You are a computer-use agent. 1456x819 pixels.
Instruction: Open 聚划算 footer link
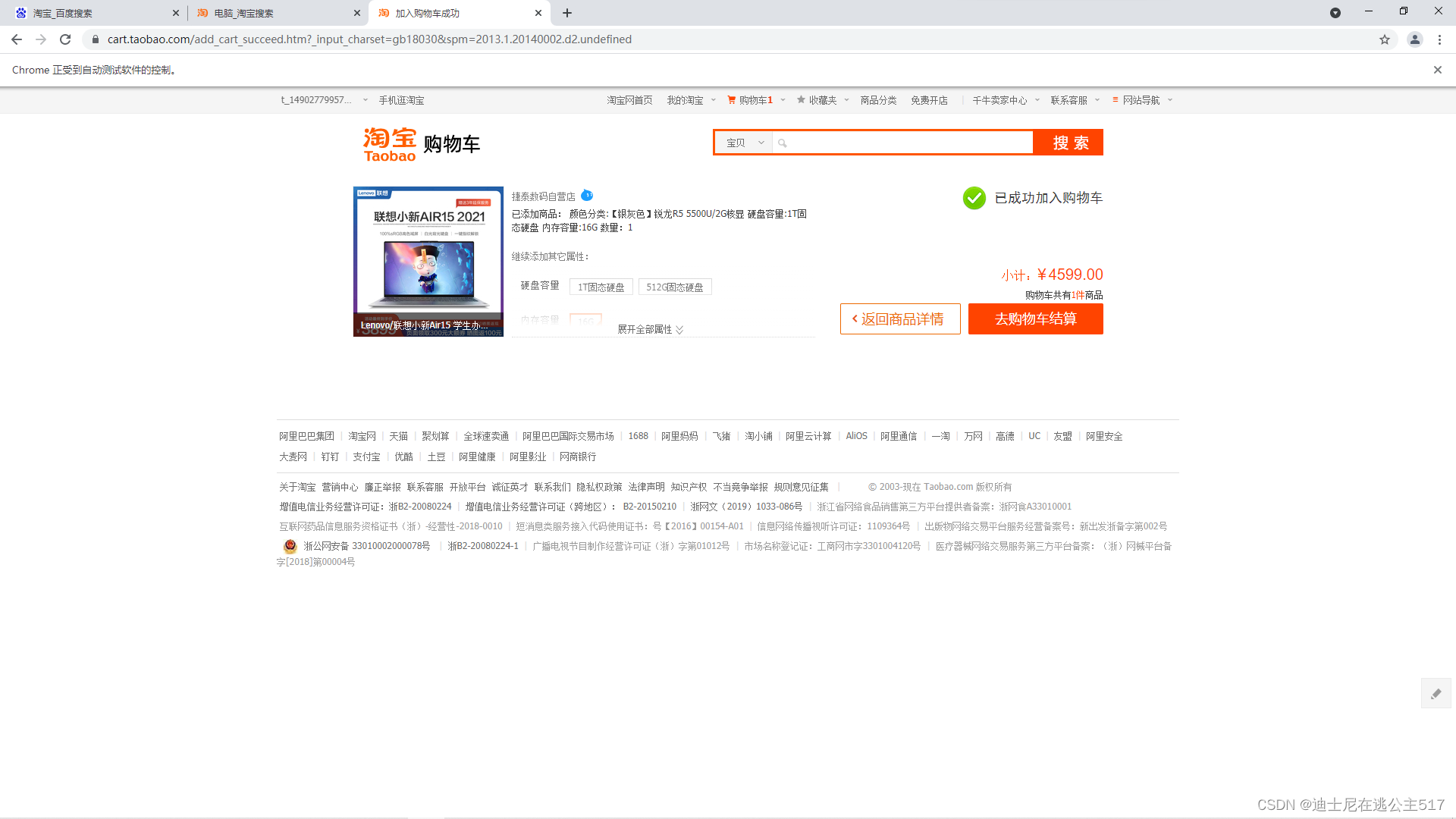(435, 436)
